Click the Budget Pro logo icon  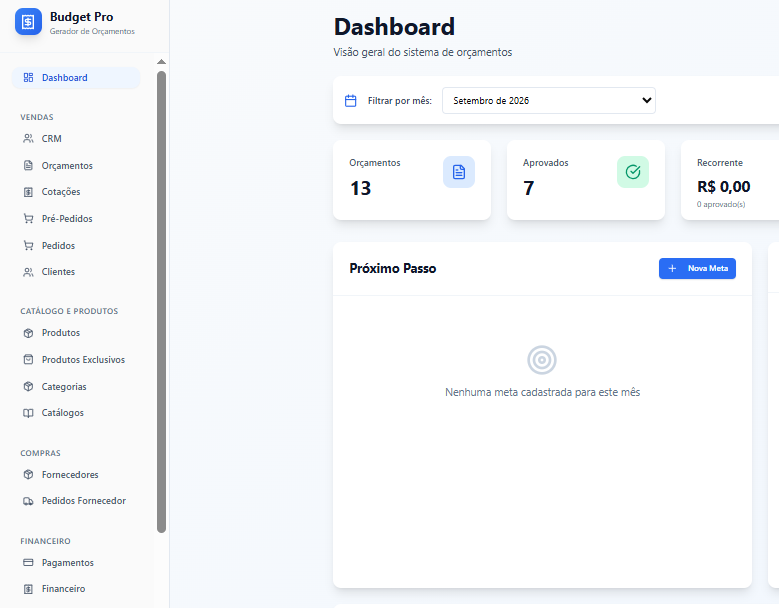[x=28, y=22]
